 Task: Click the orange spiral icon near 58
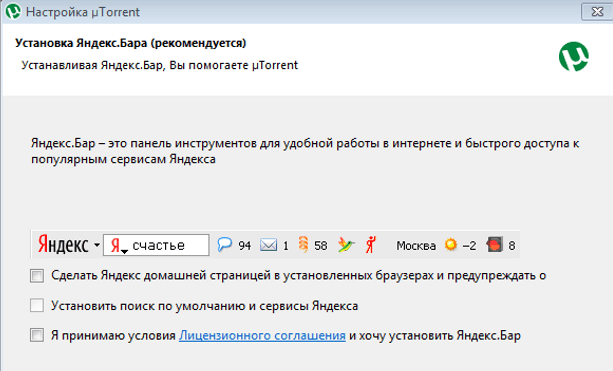pyautogui.click(x=303, y=245)
